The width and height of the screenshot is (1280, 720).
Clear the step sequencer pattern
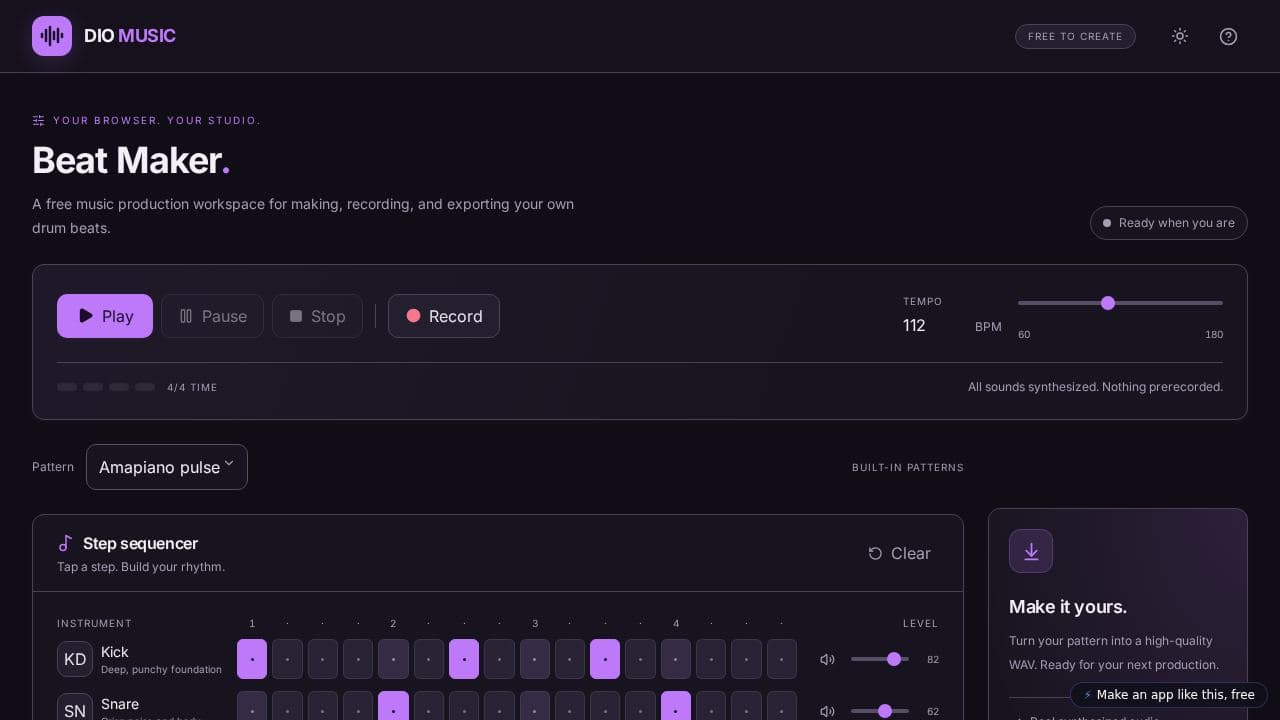899,553
